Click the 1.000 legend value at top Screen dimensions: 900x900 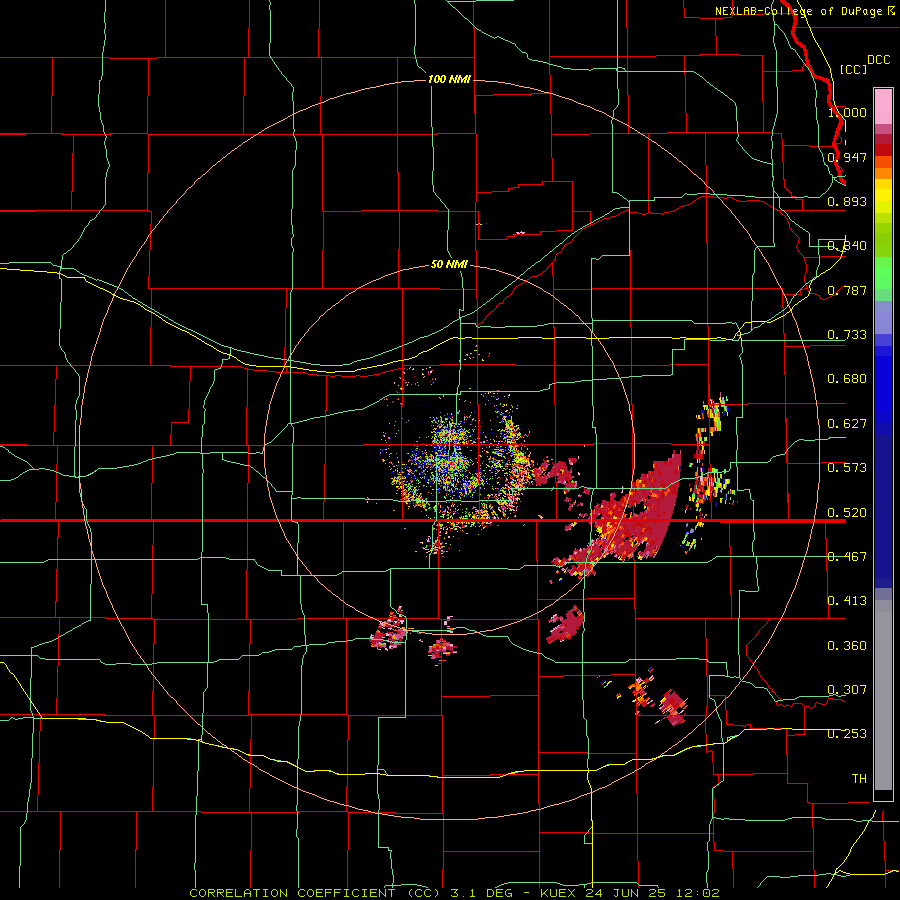[x=847, y=113]
